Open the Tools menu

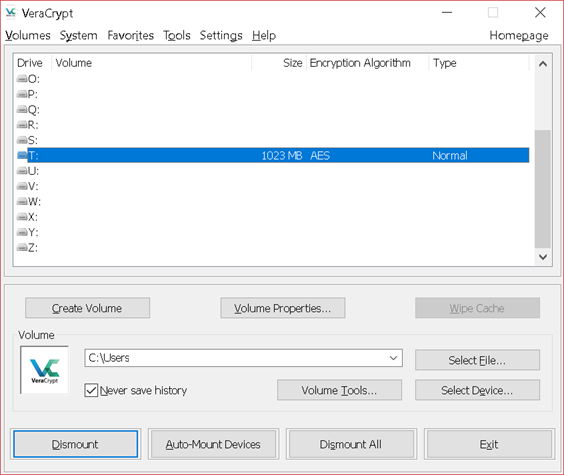177,36
